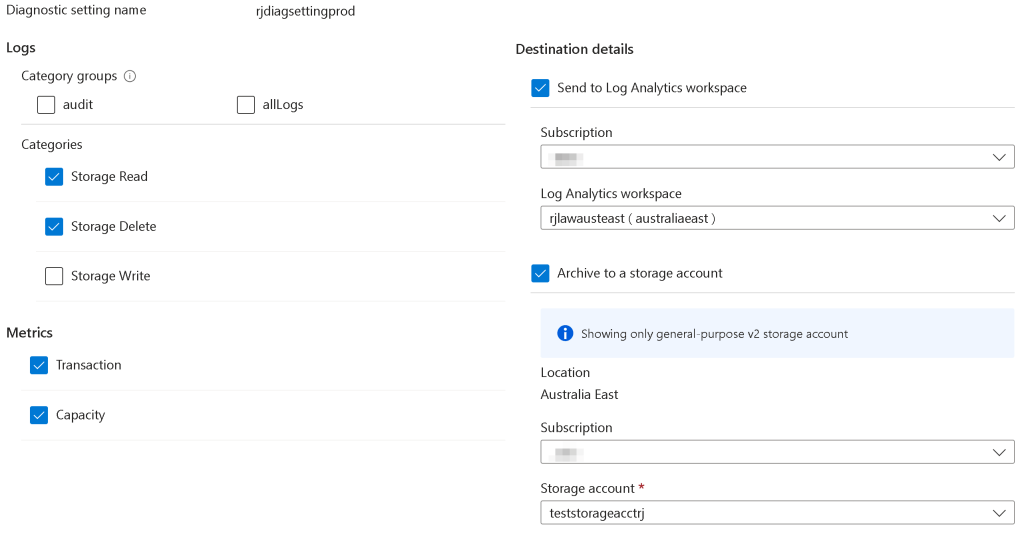Screen dimensions: 1024x536
Task: Uncheck Send to Log Analytics workspace
Action: [x=541, y=88]
